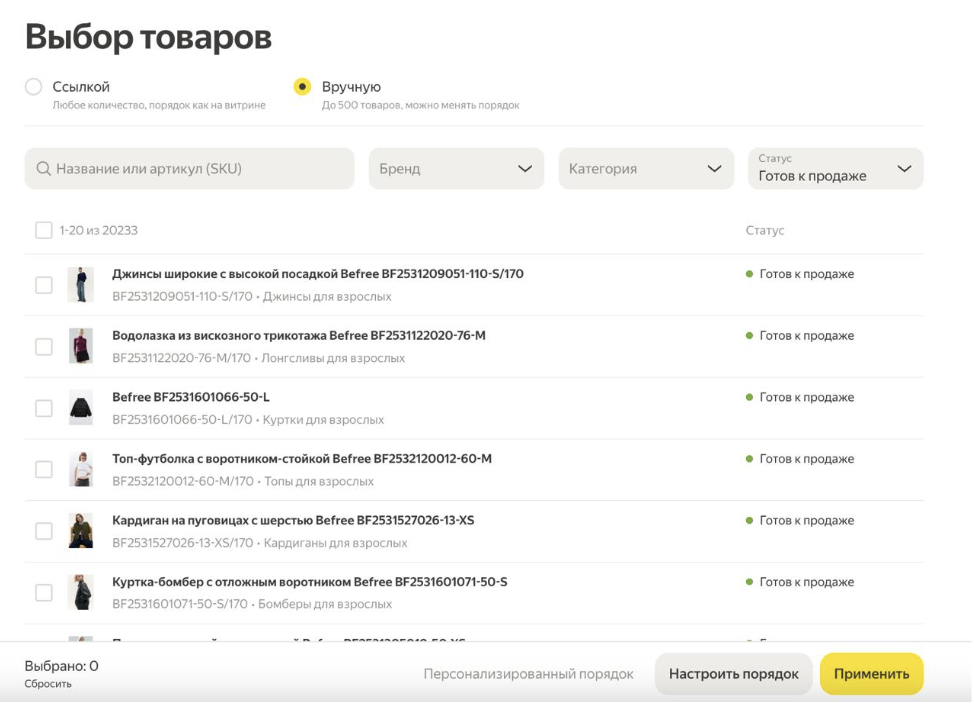Click the white top-футболка product thumbnail
This screenshot has width=974, height=710.
pyautogui.click(x=81, y=469)
